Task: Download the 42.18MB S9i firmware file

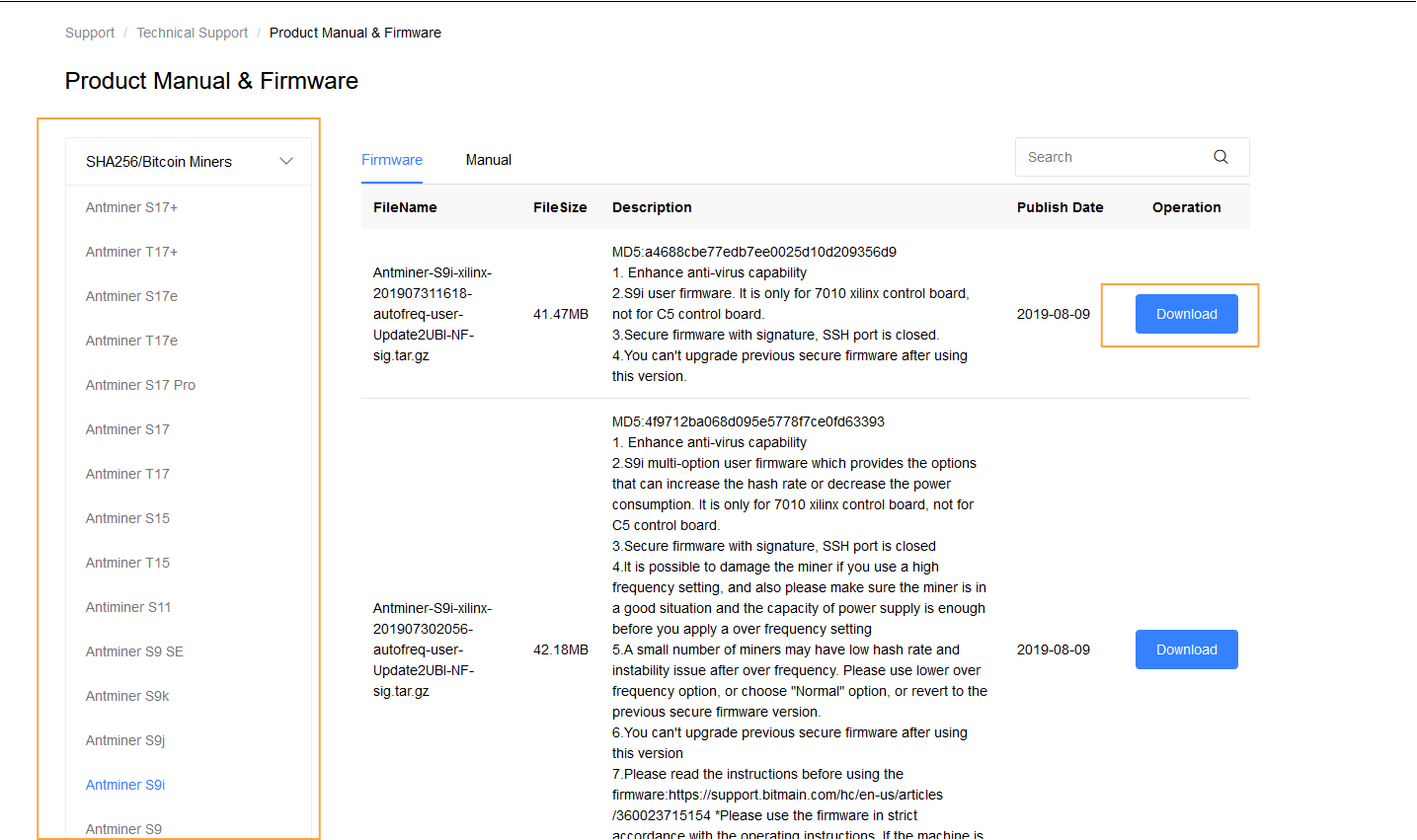Action: (x=1186, y=649)
